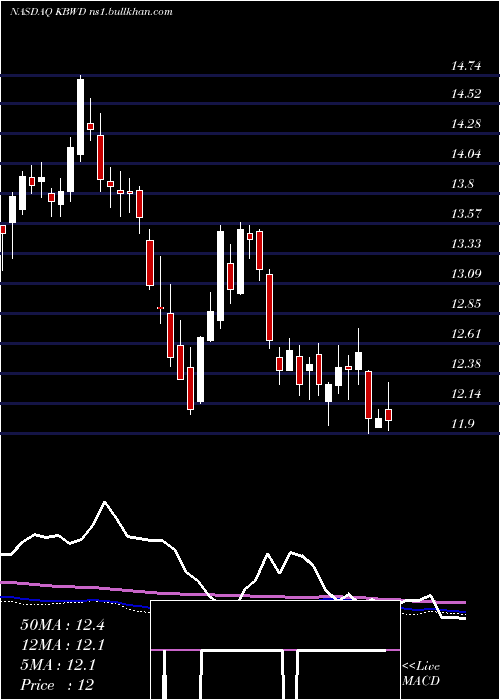The image size is (500, 700).
Task: Click the 13.09 price axis label
Action: tap(466, 274)
